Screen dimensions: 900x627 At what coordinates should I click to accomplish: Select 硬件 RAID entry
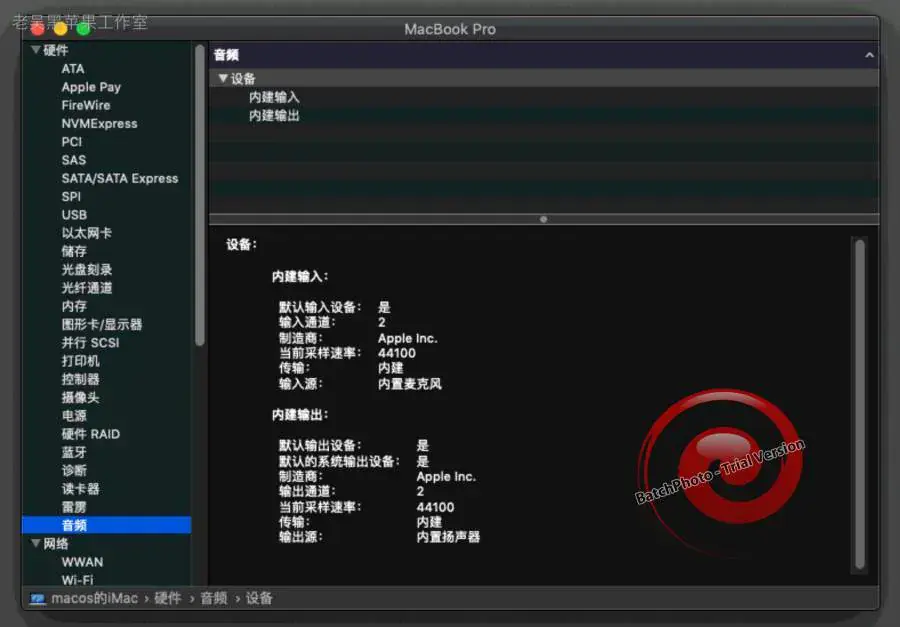(91, 434)
